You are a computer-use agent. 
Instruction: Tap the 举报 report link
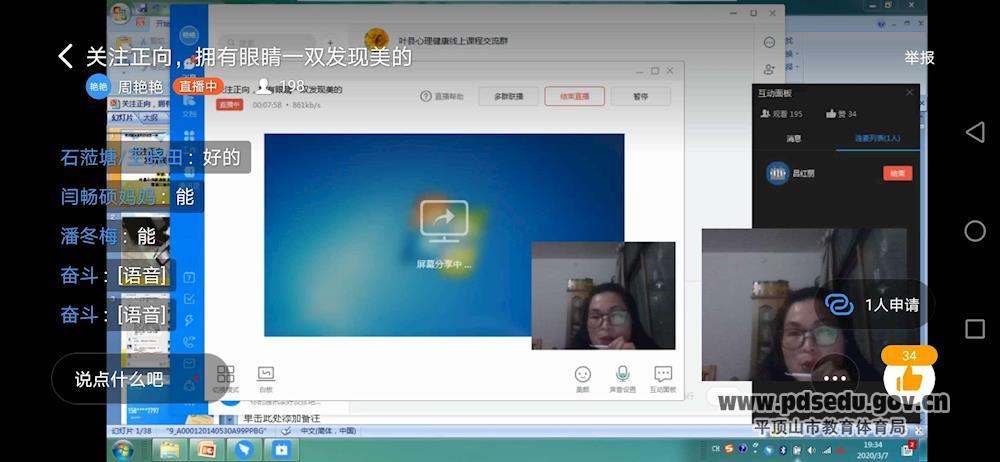click(x=919, y=57)
